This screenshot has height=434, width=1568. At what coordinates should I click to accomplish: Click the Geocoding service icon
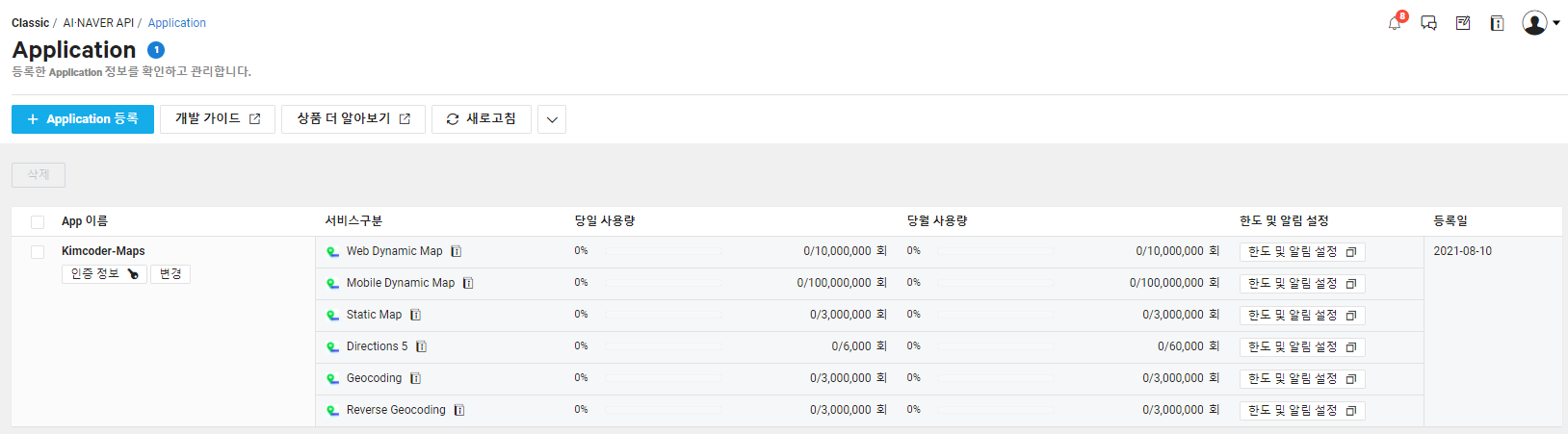coord(332,379)
